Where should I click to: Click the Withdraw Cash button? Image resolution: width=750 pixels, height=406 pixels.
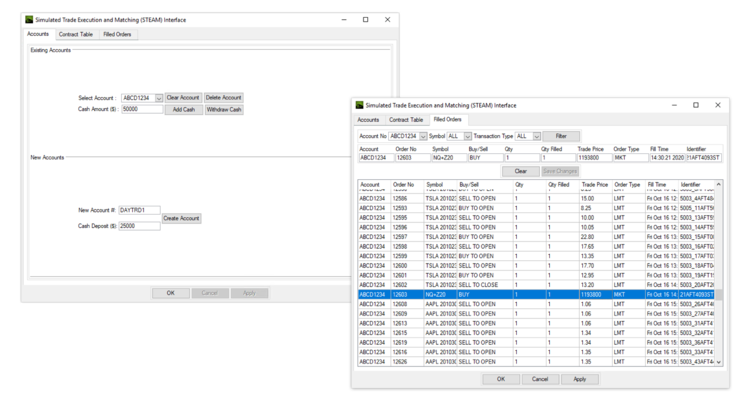tap(224, 110)
